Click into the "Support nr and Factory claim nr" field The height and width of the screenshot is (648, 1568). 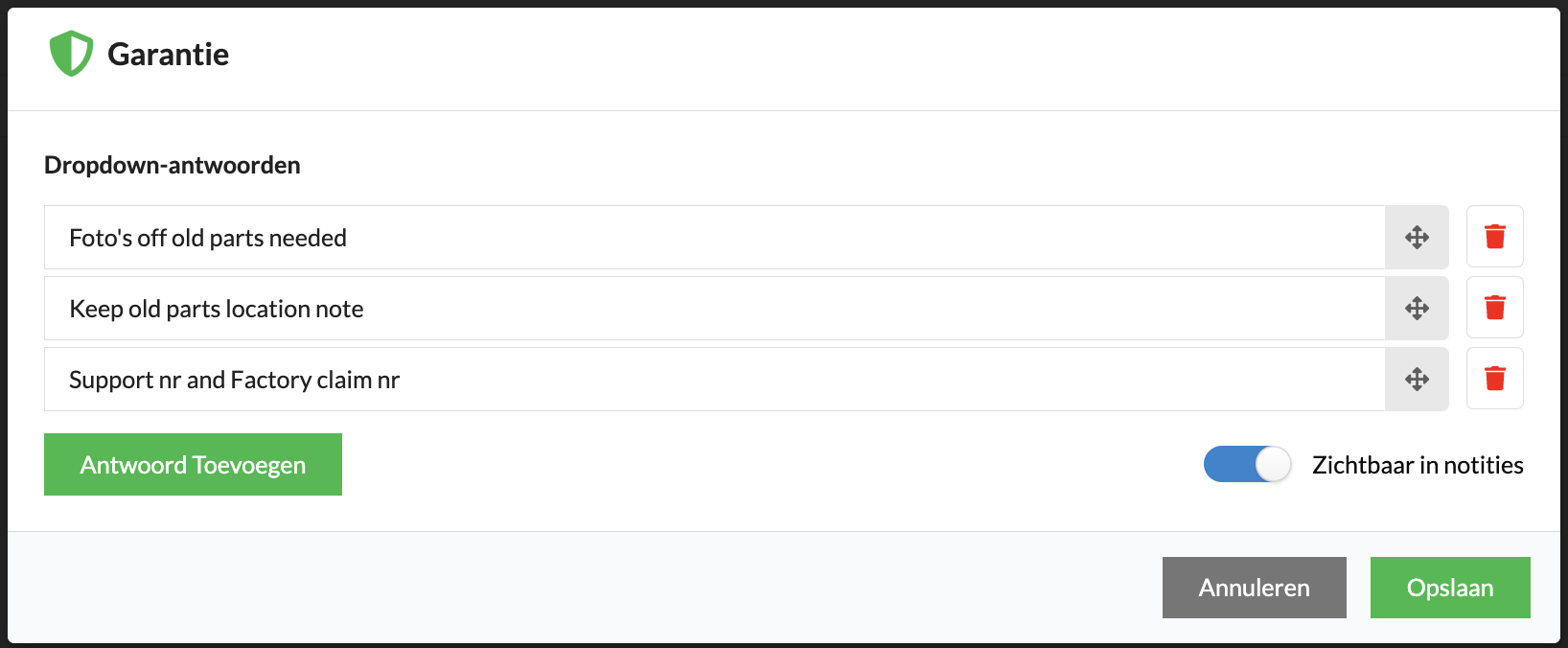[x=714, y=379]
